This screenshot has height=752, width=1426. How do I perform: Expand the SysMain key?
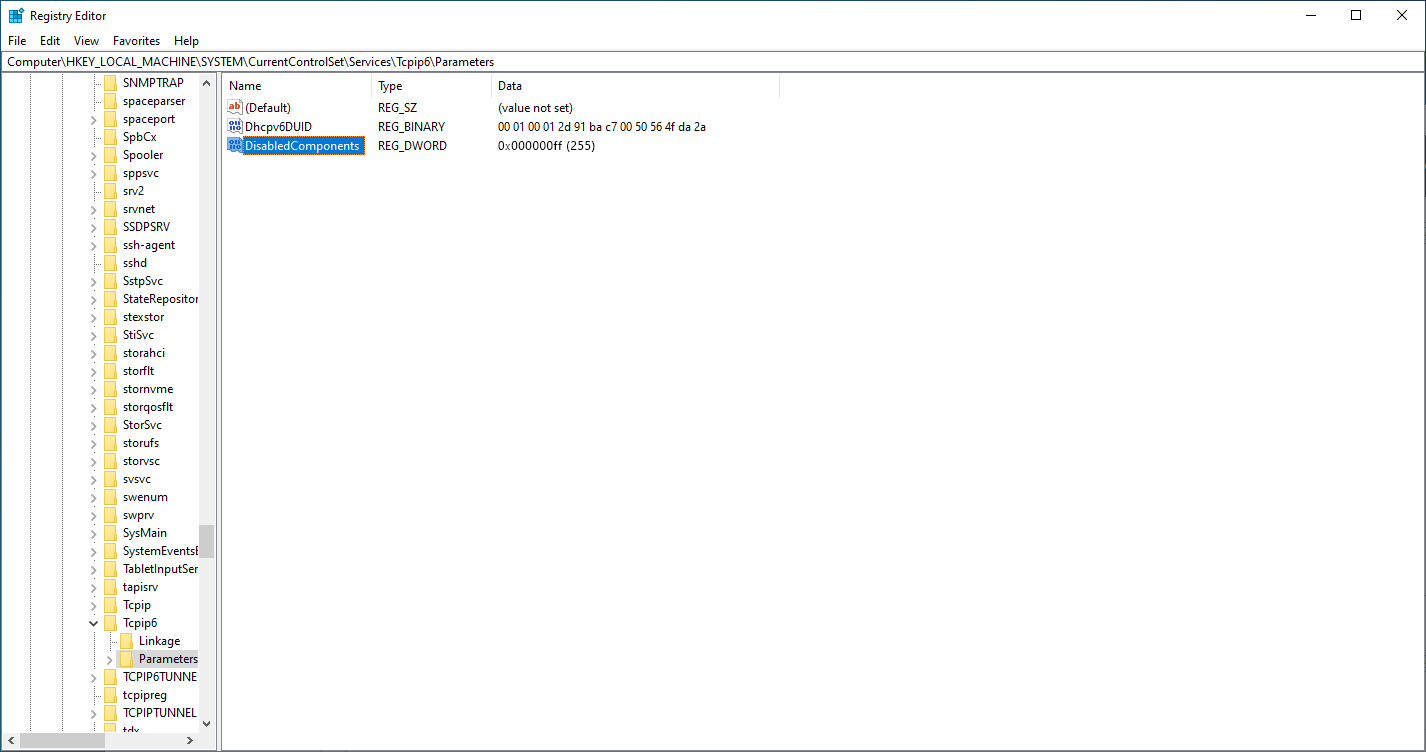tap(93, 532)
